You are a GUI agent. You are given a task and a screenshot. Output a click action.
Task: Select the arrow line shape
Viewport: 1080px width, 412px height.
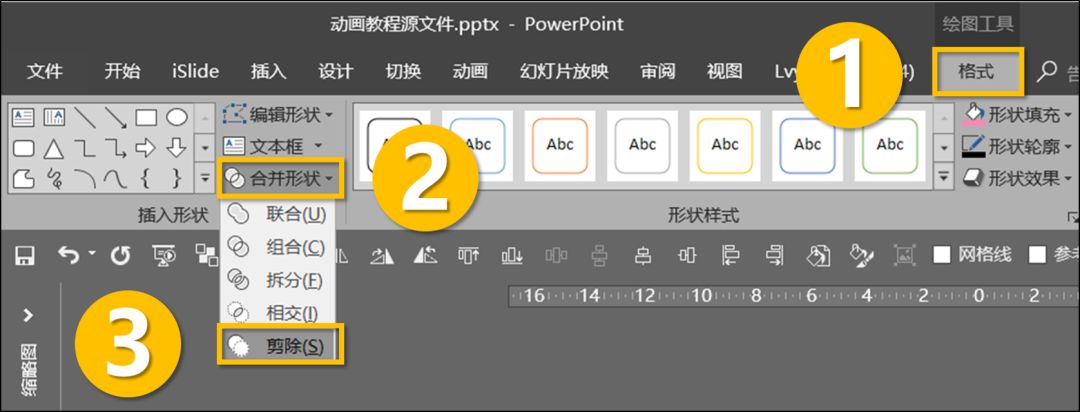(115, 118)
